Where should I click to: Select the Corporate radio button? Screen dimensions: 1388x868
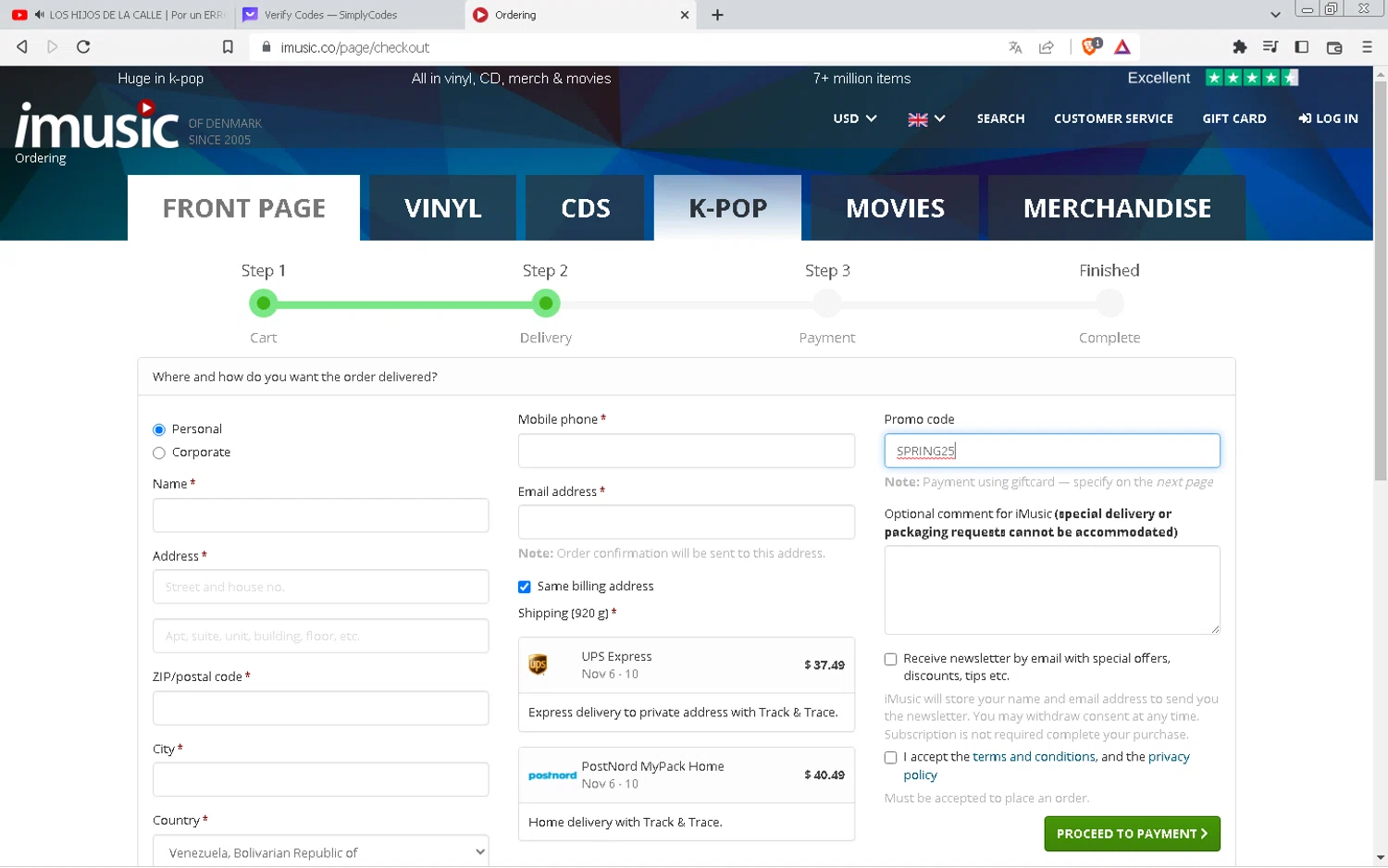(159, 453)
